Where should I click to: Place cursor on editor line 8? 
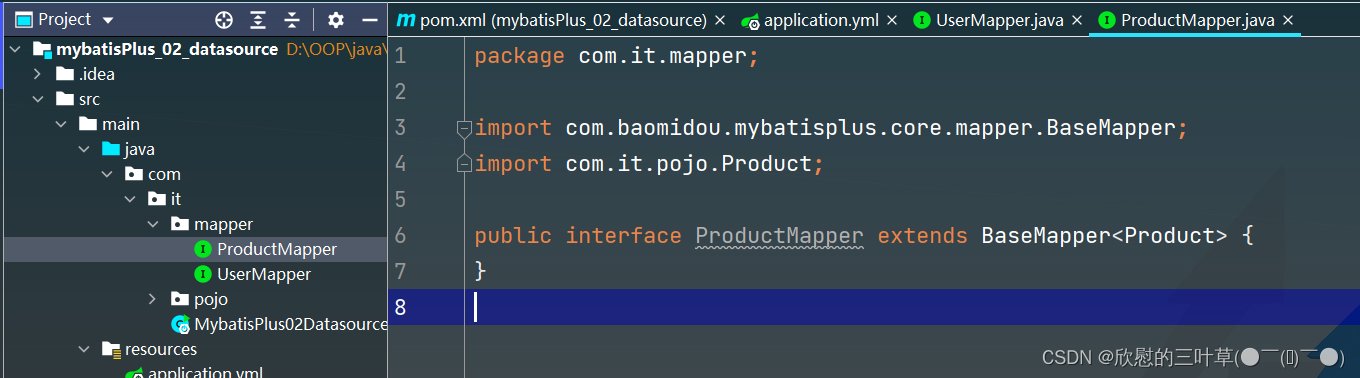point(874,307)
